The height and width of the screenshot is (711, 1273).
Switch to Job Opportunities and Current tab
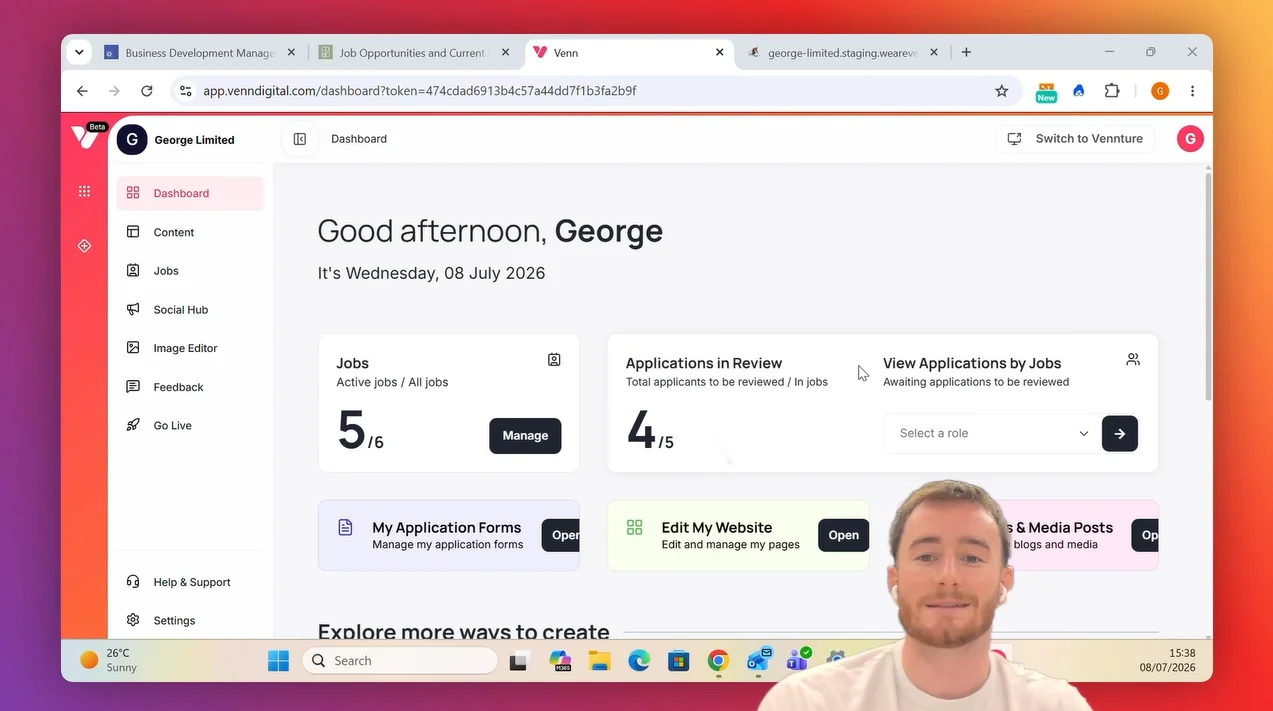click(x=411, y=53)
